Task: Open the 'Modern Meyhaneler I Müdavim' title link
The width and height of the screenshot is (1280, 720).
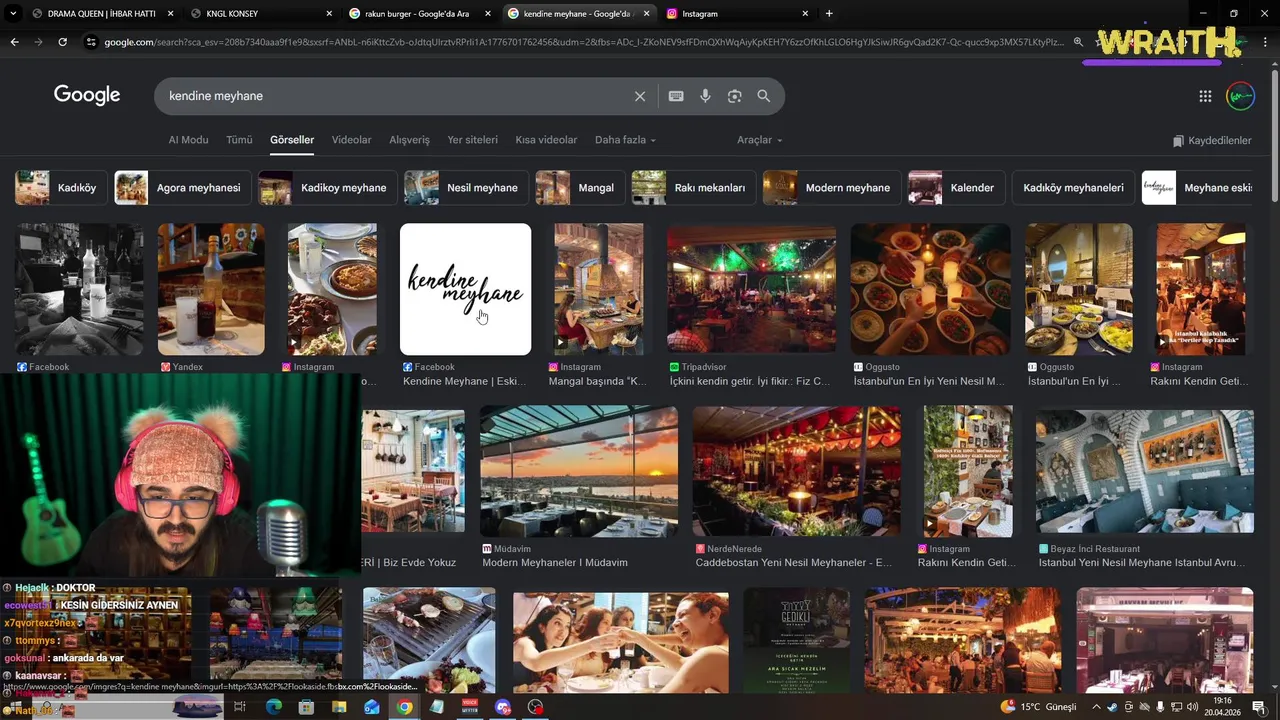Action: (555, 563)
